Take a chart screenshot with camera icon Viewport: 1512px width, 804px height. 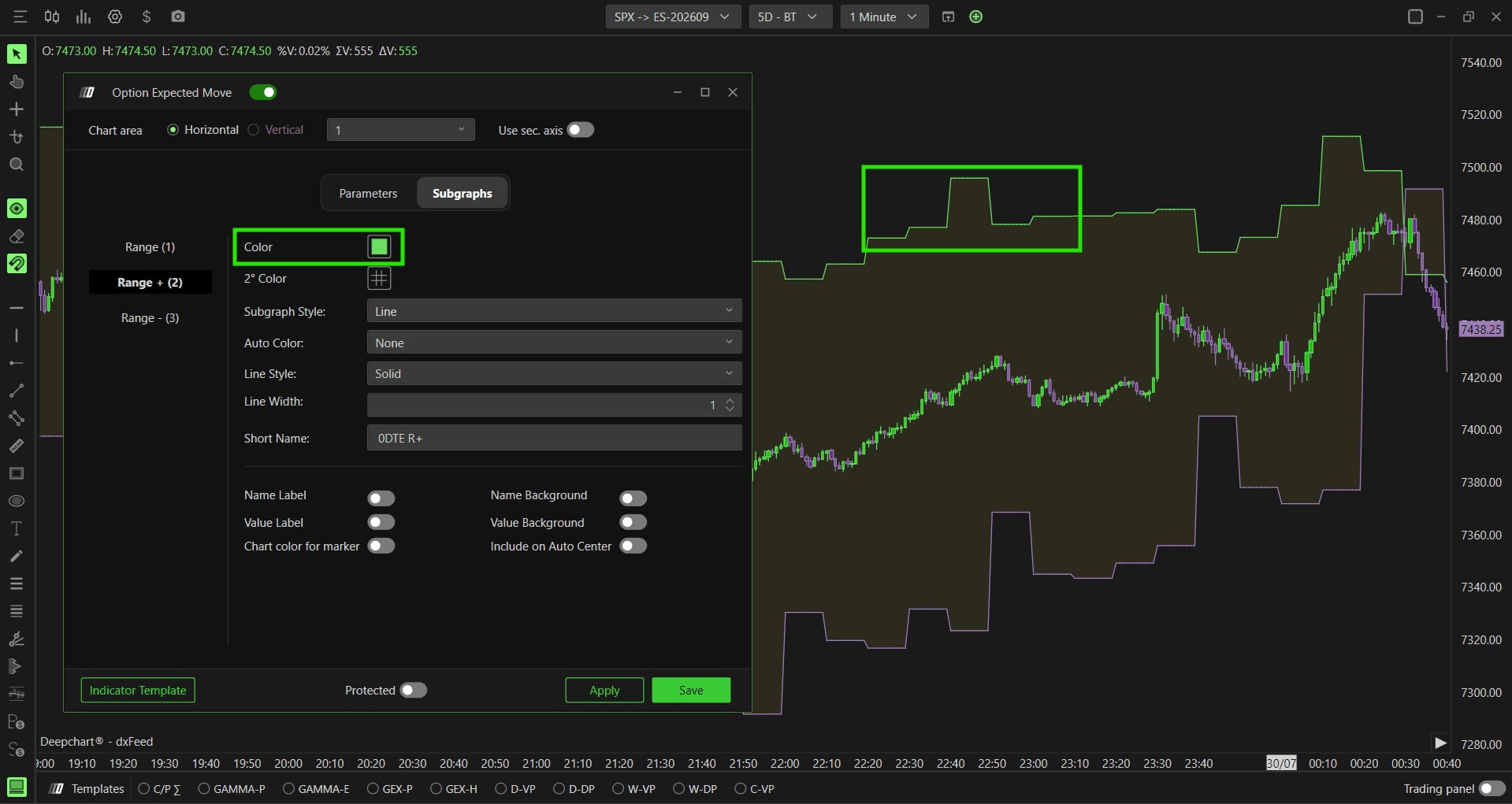178,17
